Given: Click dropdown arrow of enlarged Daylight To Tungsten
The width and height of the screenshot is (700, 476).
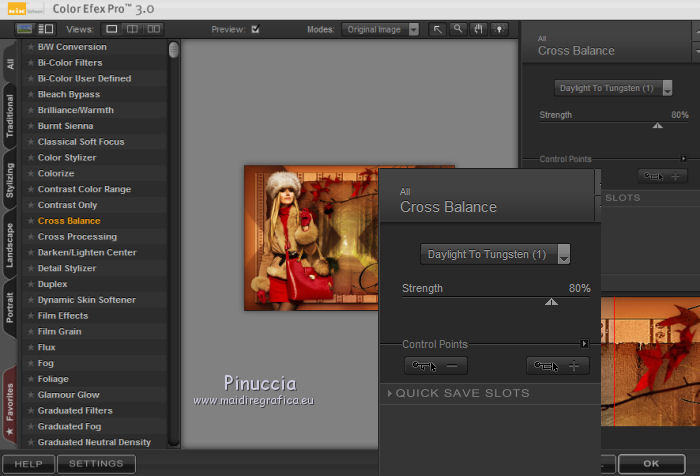Looking at the screenshot, I should [564, 254].
